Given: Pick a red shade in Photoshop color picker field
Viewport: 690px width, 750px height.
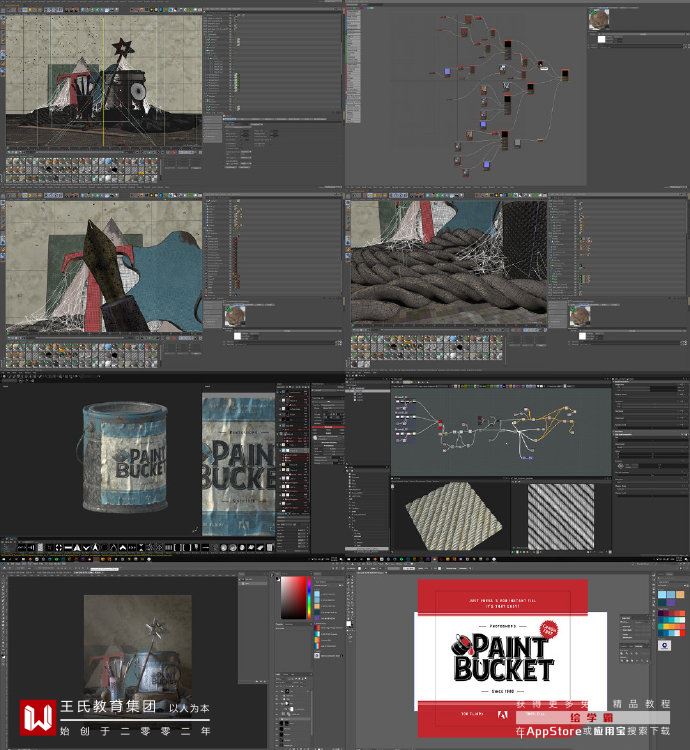Looking at the screenshot, I should (293, 597).
